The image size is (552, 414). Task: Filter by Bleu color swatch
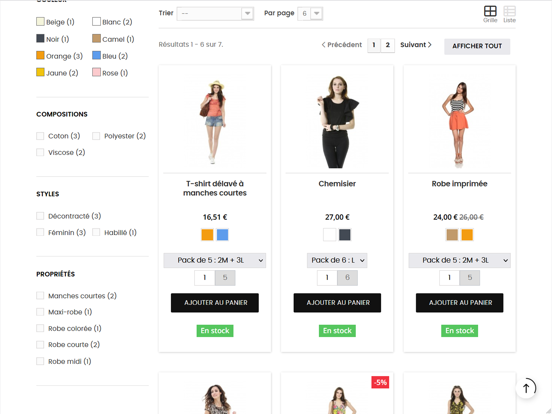click(x=96, y=55)
